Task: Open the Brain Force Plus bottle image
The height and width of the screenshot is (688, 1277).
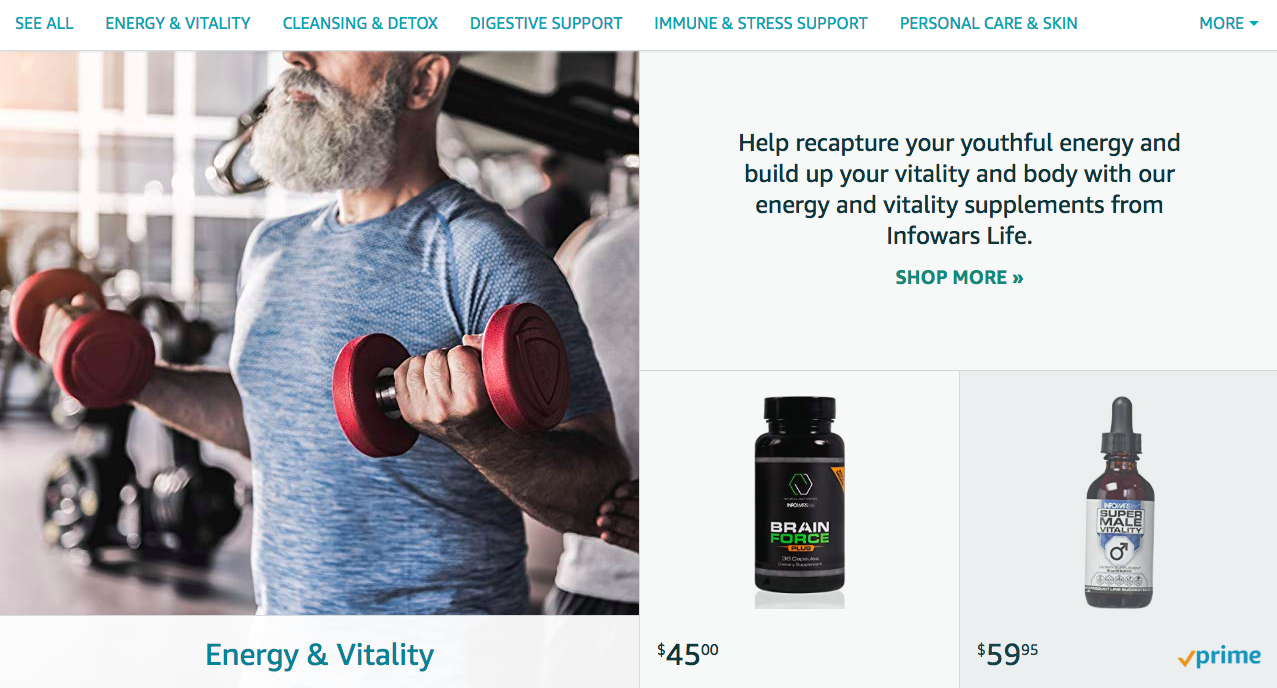Action: 799,502
